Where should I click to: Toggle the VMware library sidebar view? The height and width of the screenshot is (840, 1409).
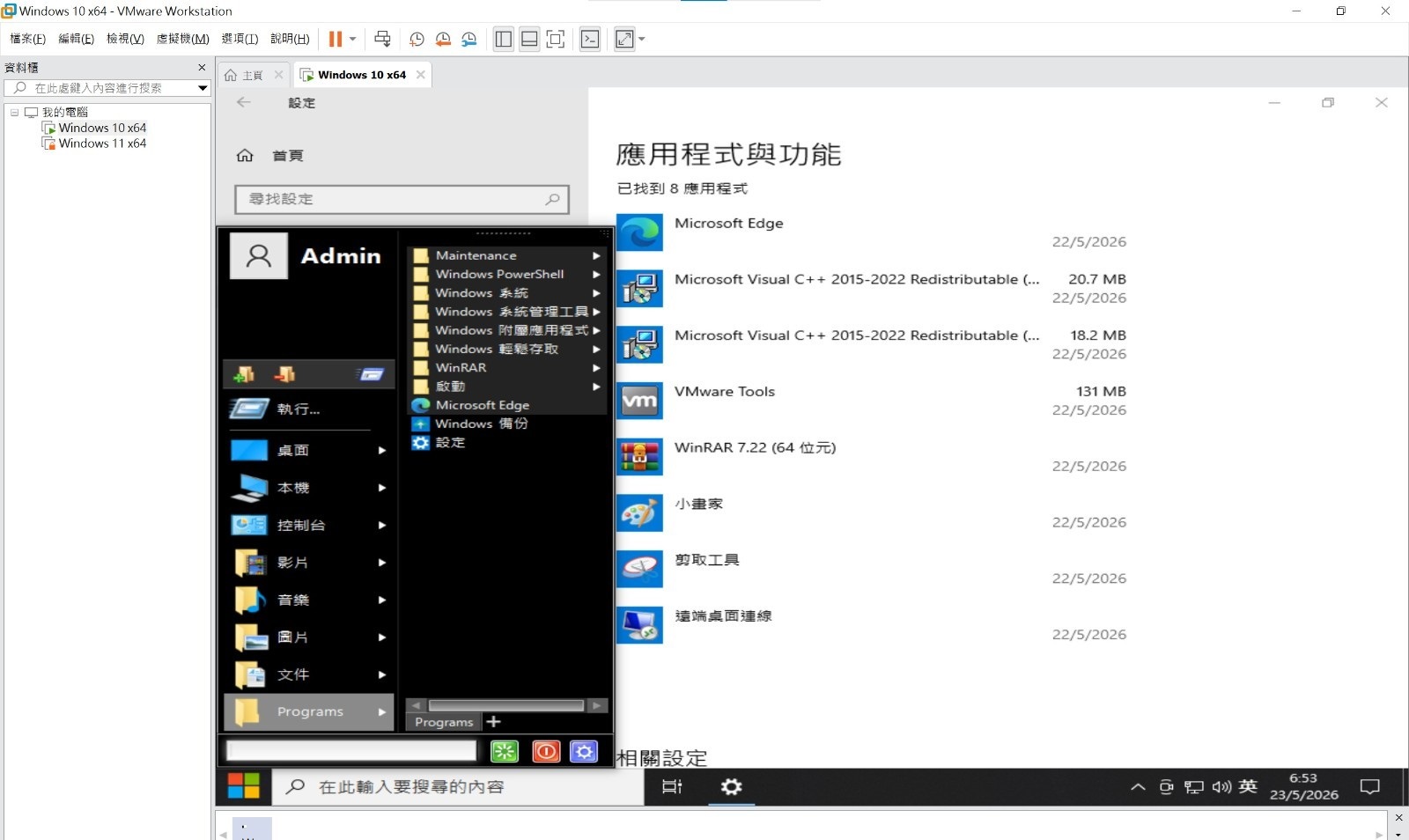pos(504,39)
